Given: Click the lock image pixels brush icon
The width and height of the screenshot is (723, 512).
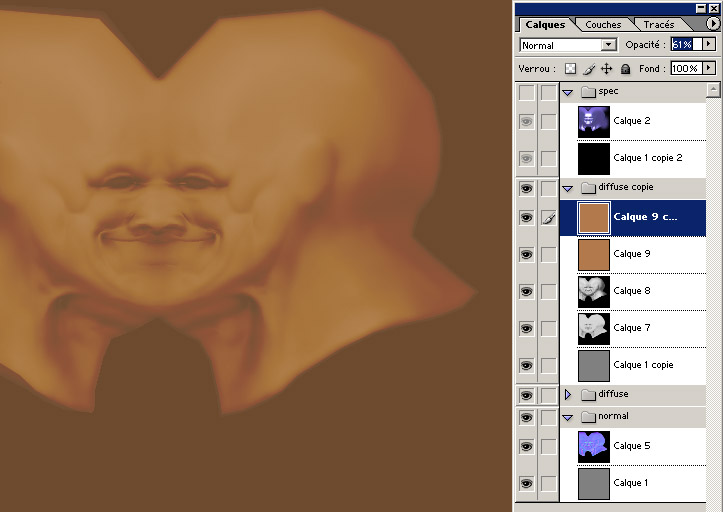Looking at the screenshot, I should [x=589, y=69].
